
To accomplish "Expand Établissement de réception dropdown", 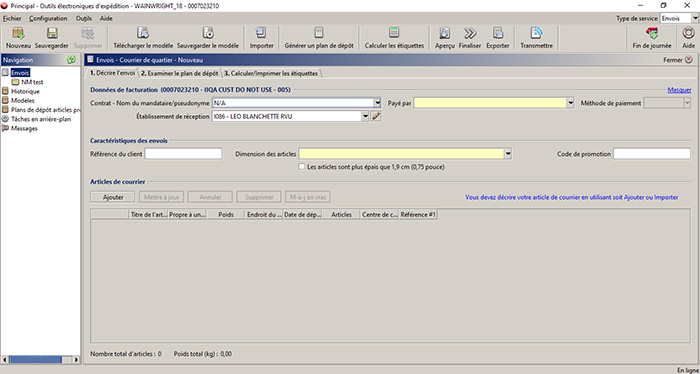I will (365, 116).
